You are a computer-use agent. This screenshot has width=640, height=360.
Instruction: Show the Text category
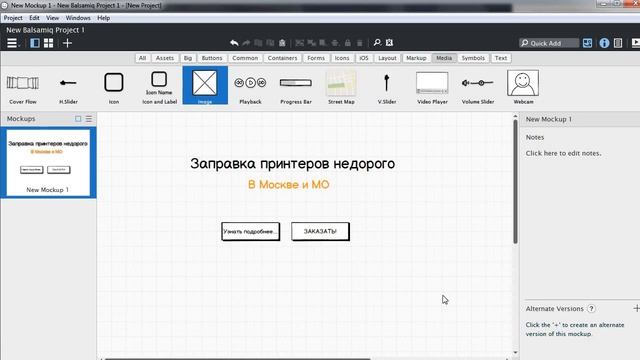coord(501,58)
